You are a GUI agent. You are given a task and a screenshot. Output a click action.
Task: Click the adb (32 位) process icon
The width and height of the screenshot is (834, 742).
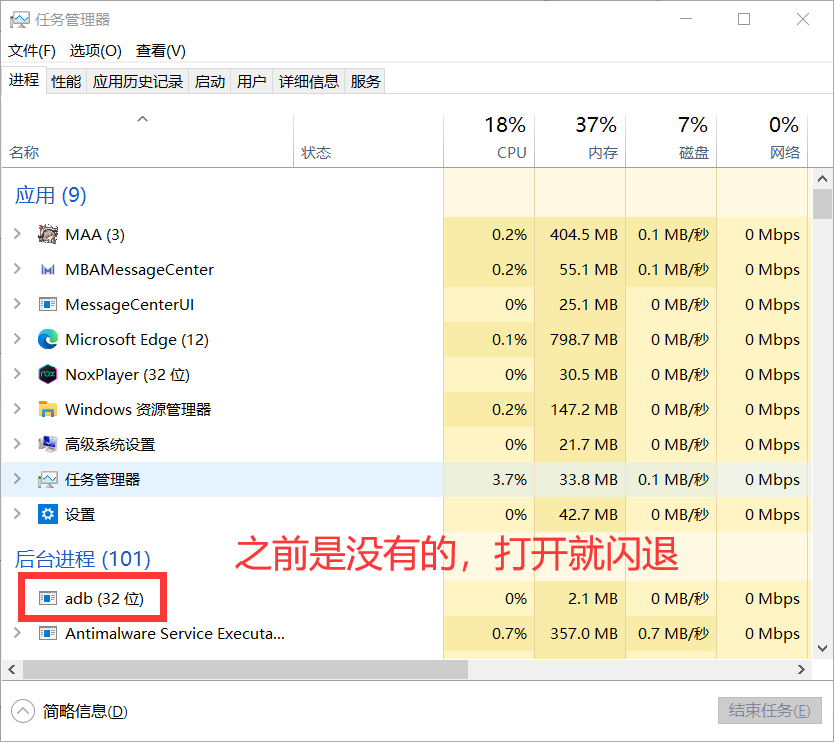[48, 598]
